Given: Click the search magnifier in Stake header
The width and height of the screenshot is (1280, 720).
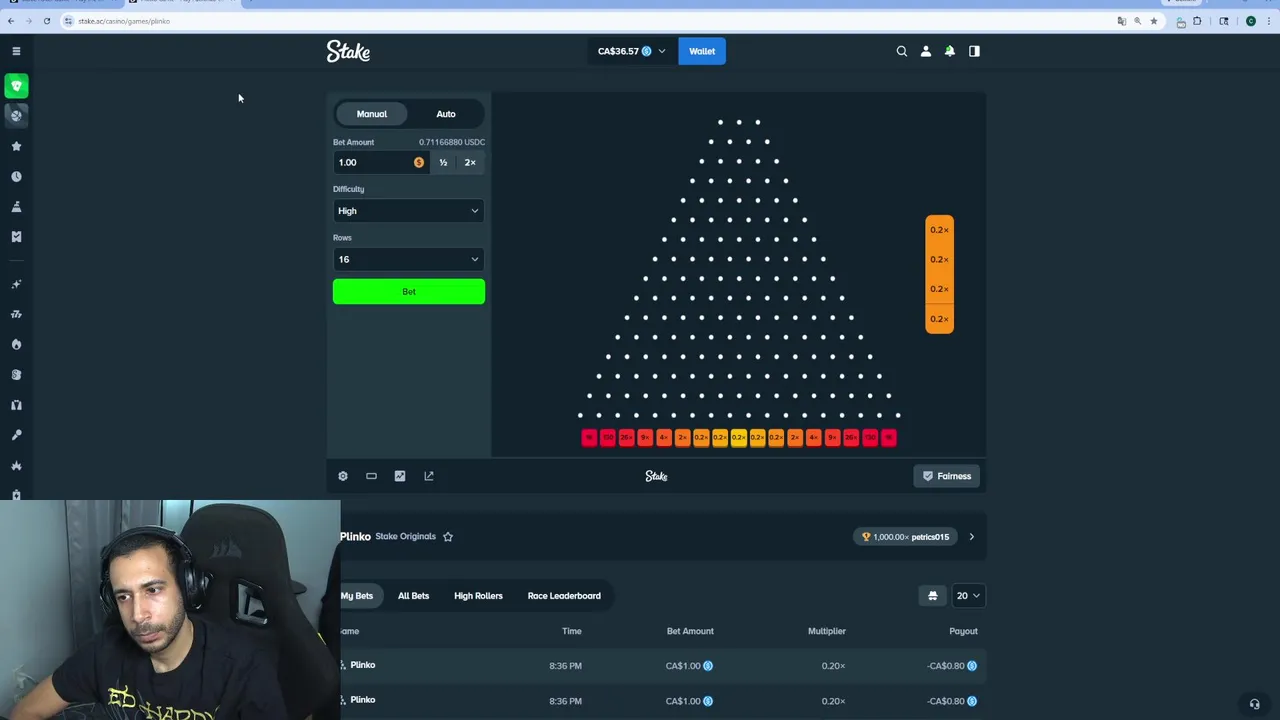Looking at the screenshot, I should pos(901,51).
